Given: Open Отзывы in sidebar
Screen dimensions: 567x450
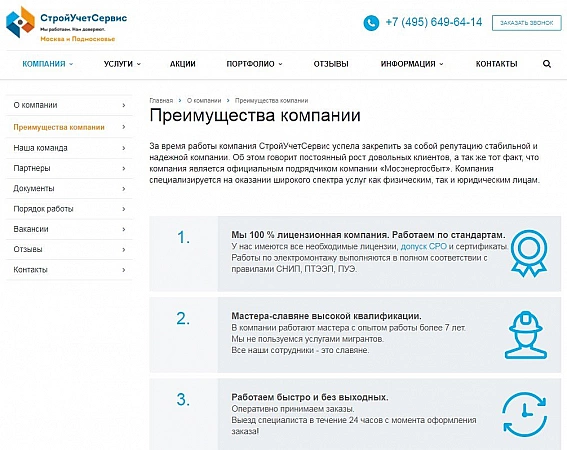Looking at the screenshot, I should (x=69, y=249).
